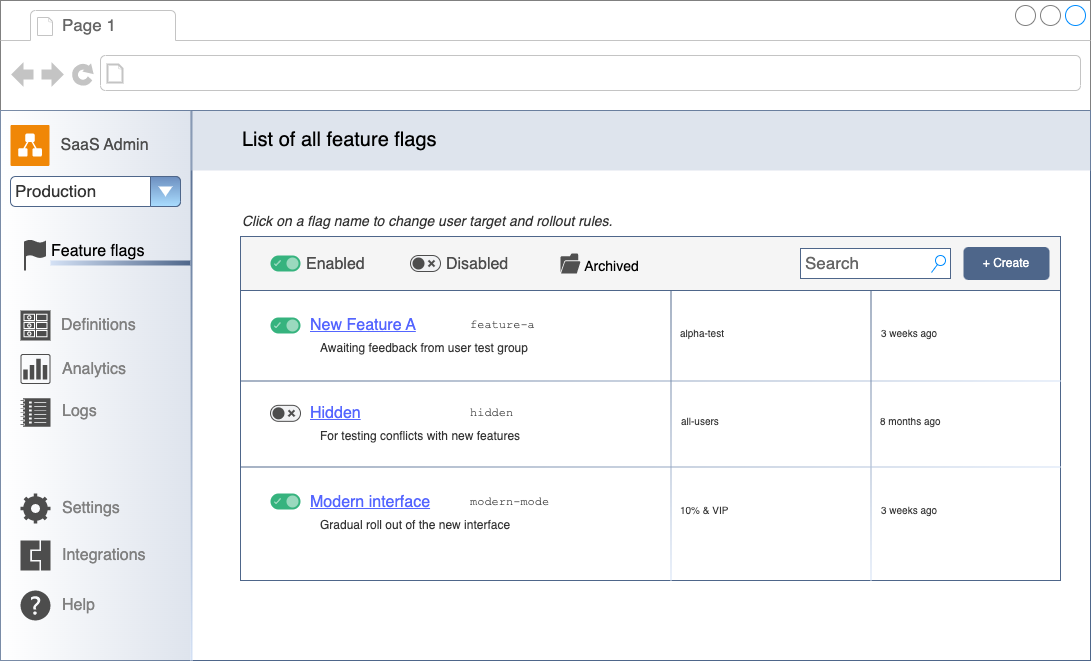The height and width of the screenshot is (661, 1091).
Task: Open Help via the question mark icon
Action: point(35,605)
